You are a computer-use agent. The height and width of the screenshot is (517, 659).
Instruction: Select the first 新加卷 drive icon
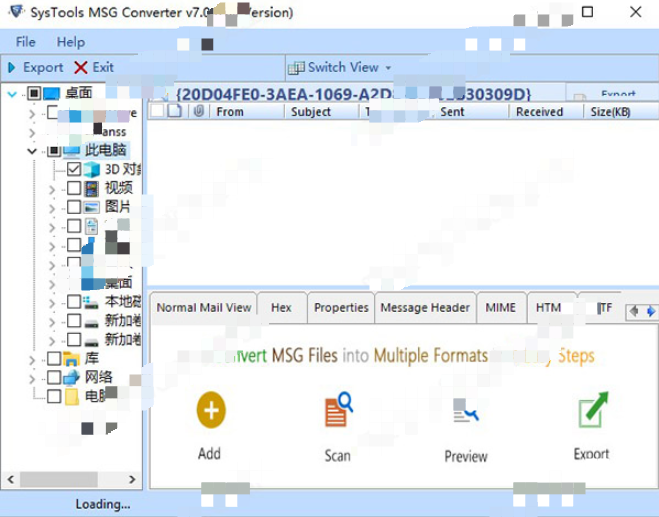click(91, 323)
